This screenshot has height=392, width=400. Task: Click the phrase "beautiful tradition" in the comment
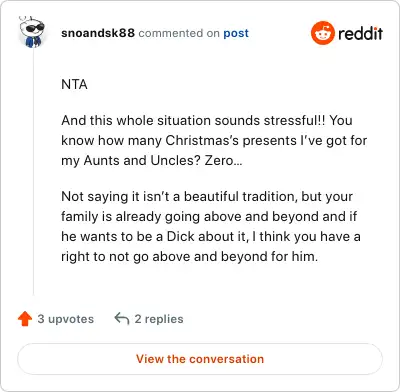pos(240,196)
